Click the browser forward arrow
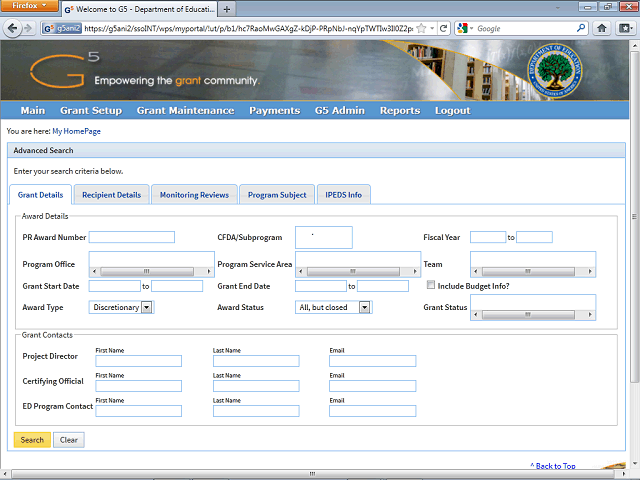The height and width of the screenshot is (480, 640). [28, 28]
